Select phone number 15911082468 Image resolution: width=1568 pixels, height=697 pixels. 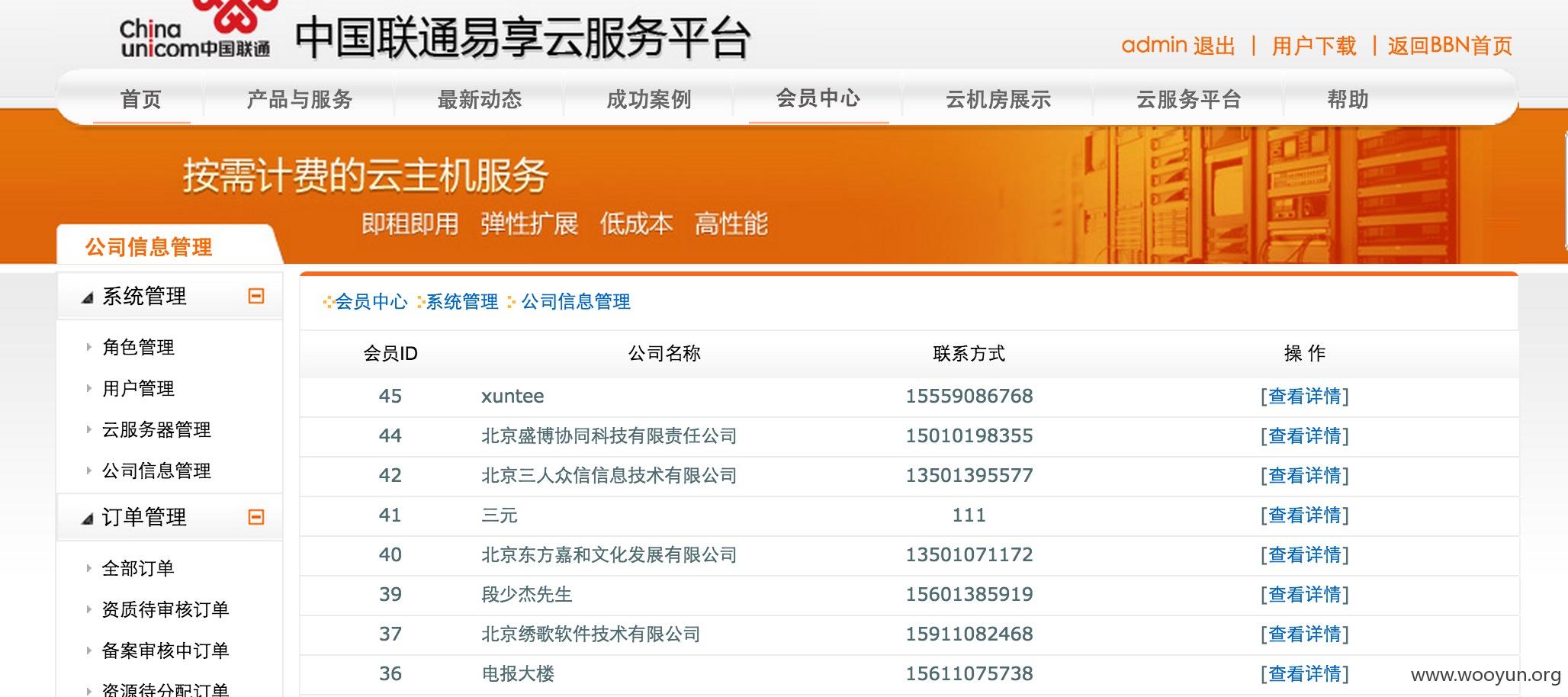969,634
